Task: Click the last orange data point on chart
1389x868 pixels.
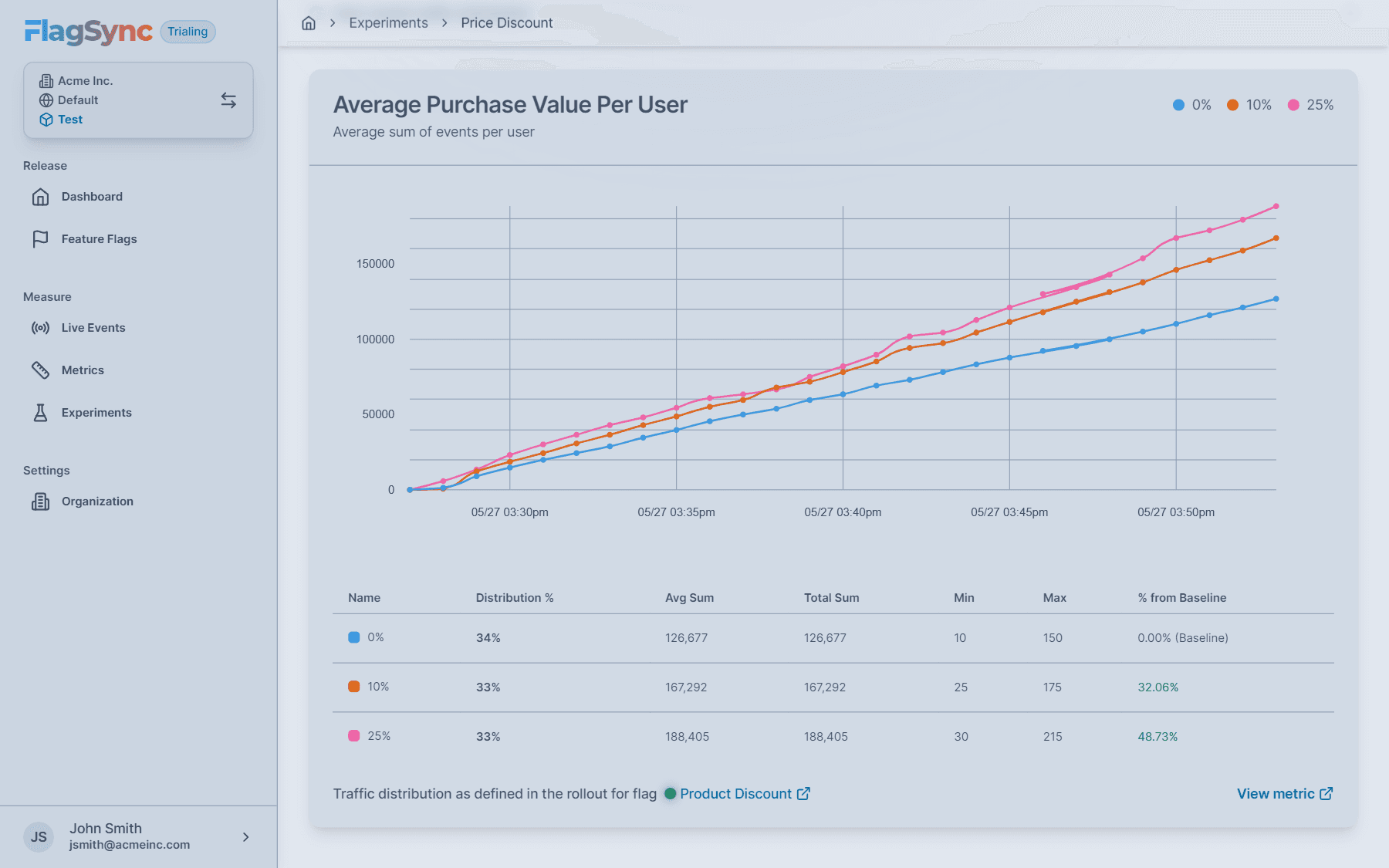Action: coord(1276,238)
